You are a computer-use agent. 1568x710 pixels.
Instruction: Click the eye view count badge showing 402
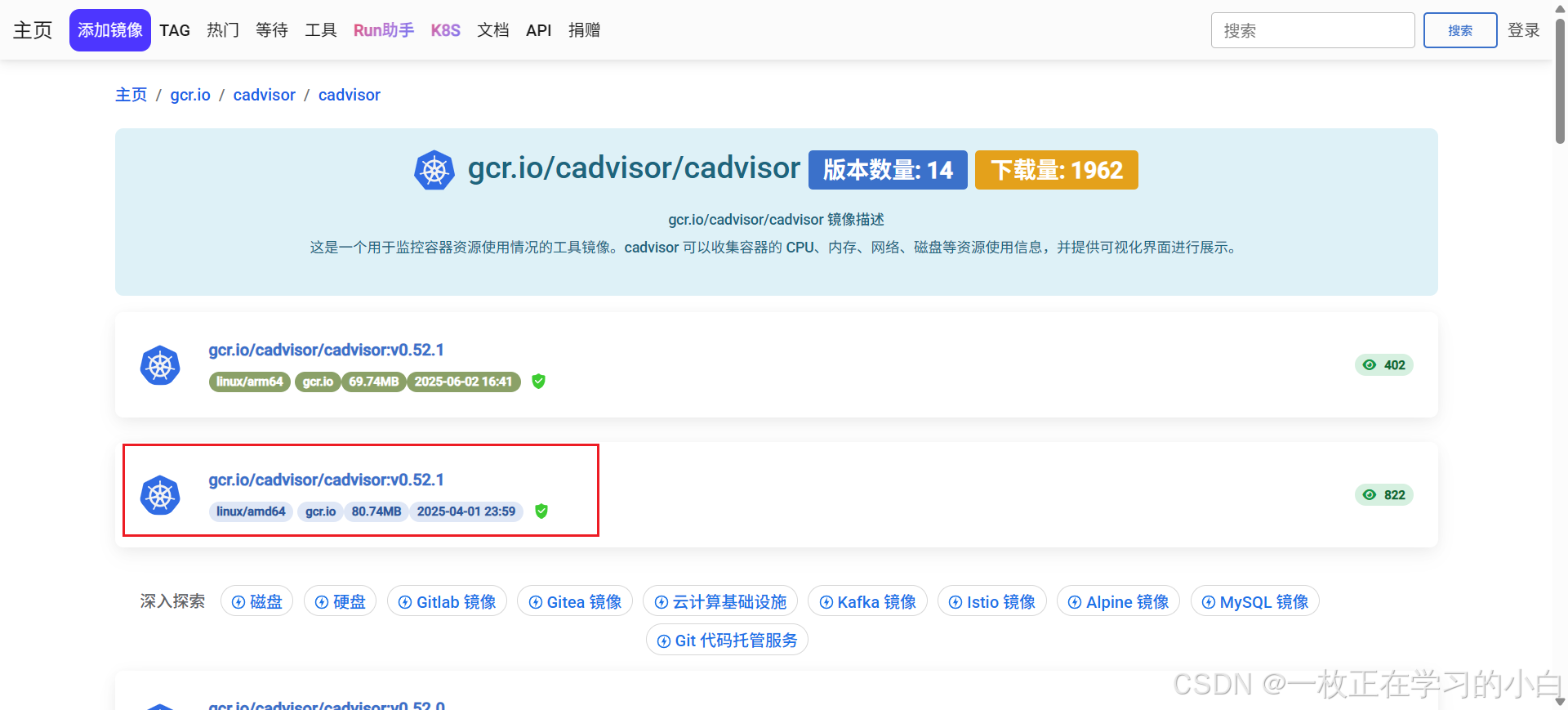(1384, 364)
